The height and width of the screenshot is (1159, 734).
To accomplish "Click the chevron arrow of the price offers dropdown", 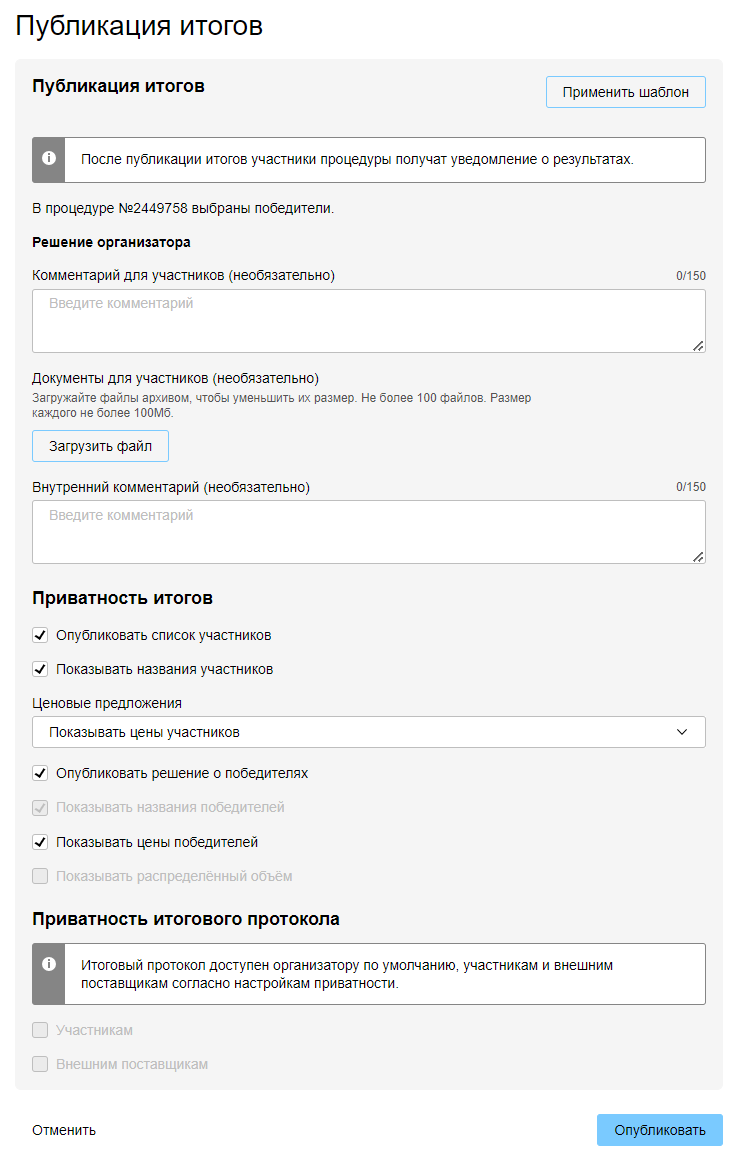I will coord(682,732).
